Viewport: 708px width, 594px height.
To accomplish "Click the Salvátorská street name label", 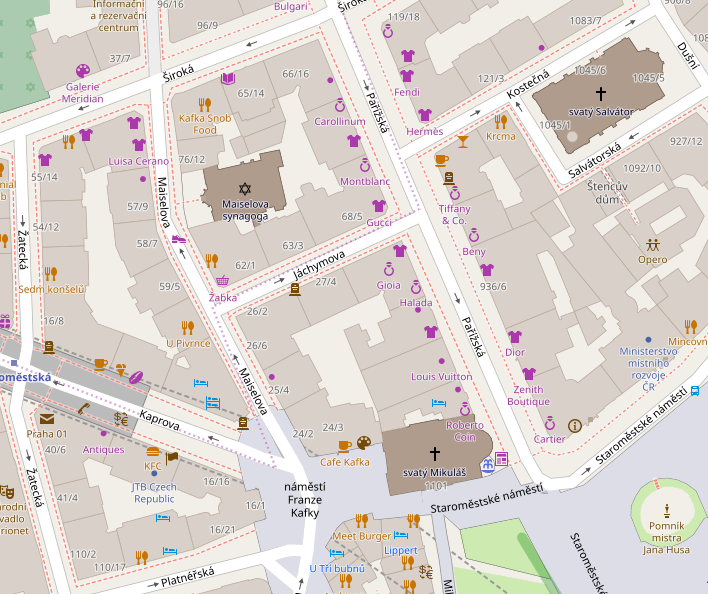I will (595, 161).
